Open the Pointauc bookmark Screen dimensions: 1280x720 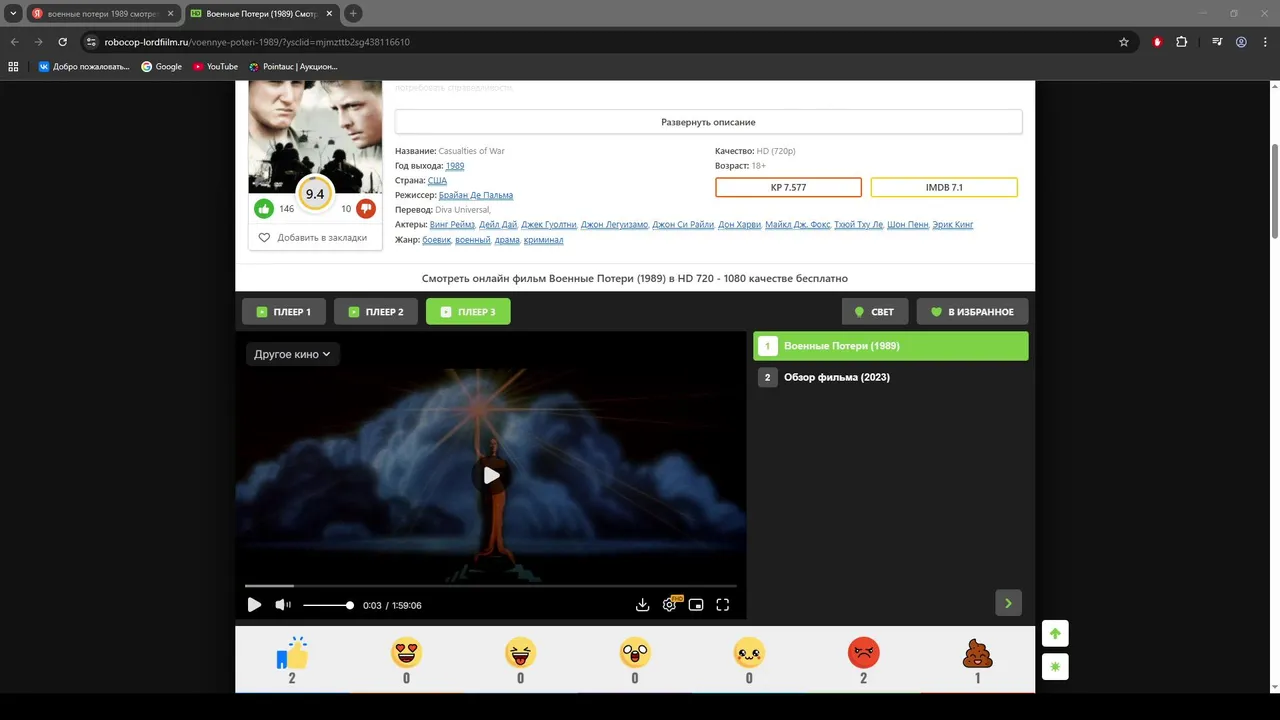[294, 67]
